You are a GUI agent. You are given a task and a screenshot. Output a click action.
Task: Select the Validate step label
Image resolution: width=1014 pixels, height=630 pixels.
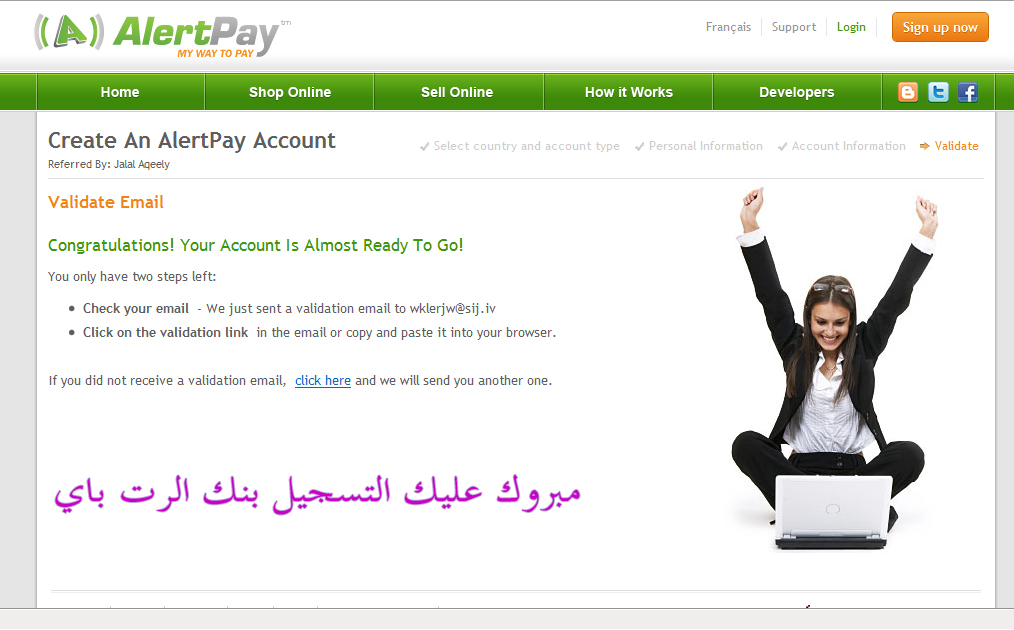[x=956, y=146]
